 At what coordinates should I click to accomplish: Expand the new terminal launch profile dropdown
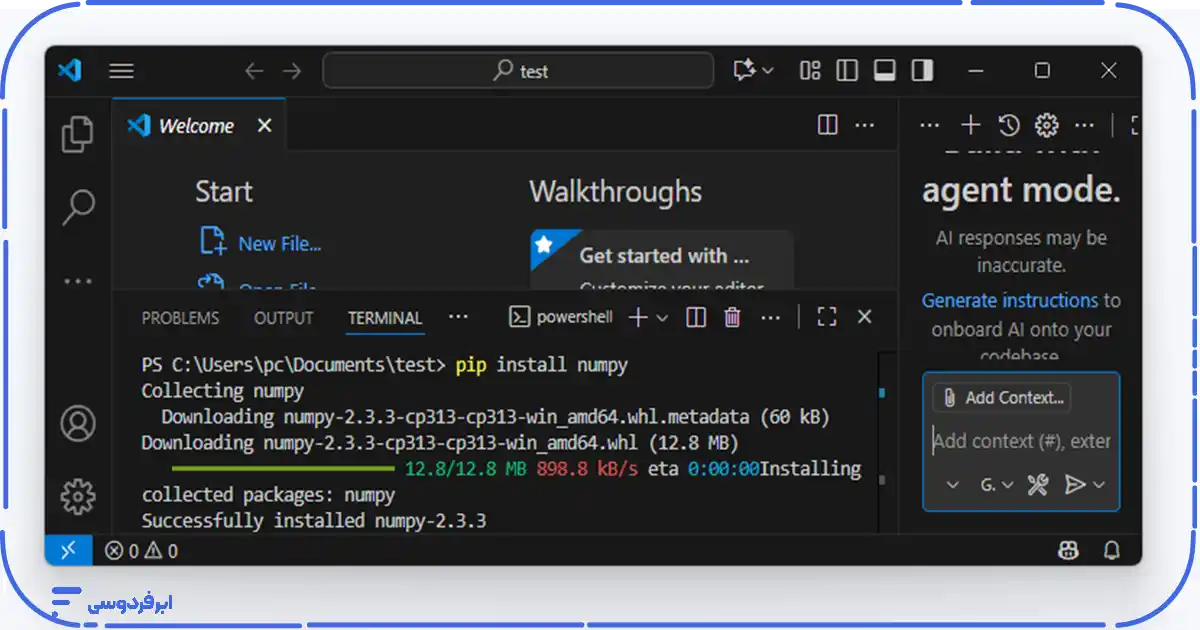coord(662,318)
